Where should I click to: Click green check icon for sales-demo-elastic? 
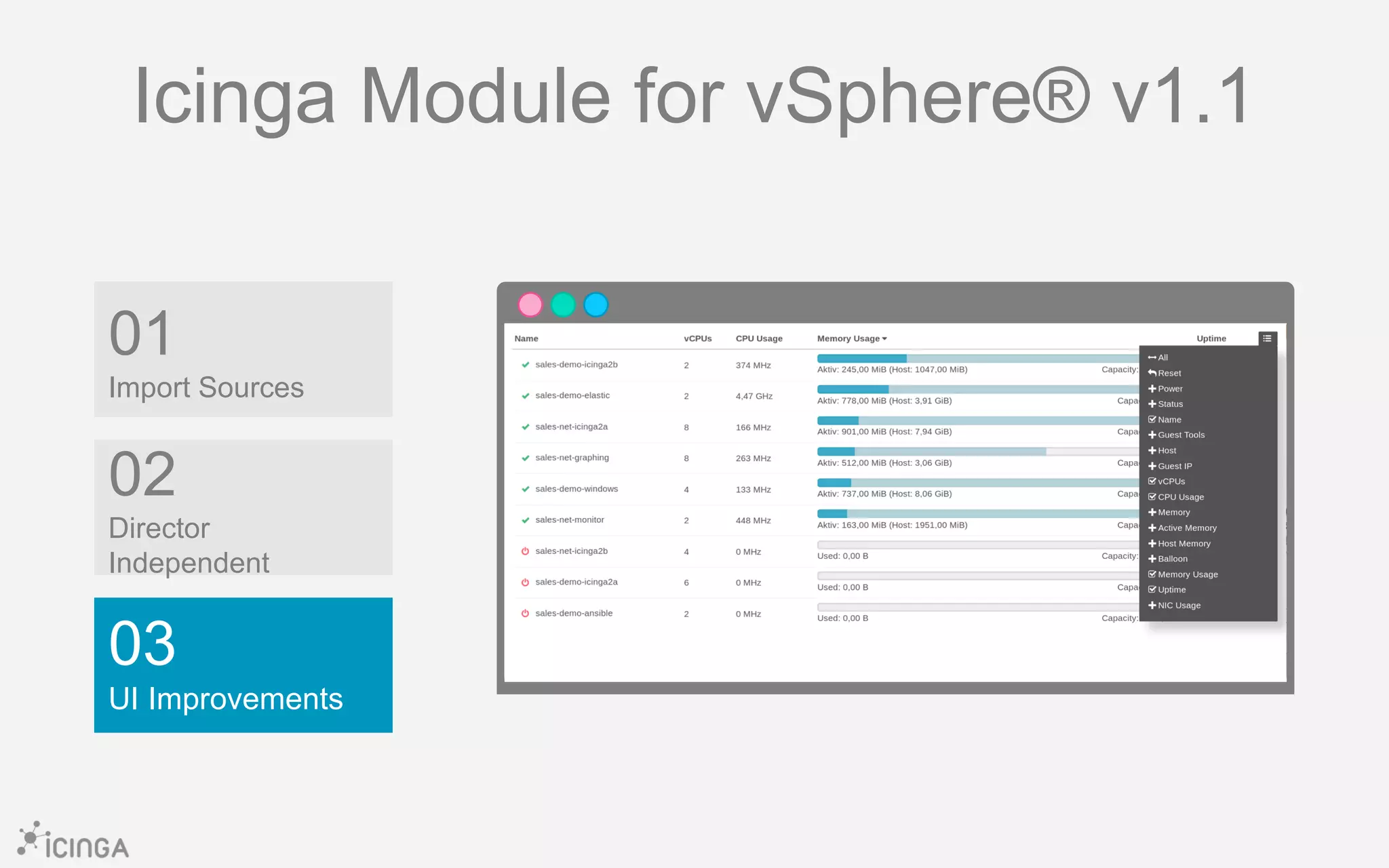(x=525, y=396)
